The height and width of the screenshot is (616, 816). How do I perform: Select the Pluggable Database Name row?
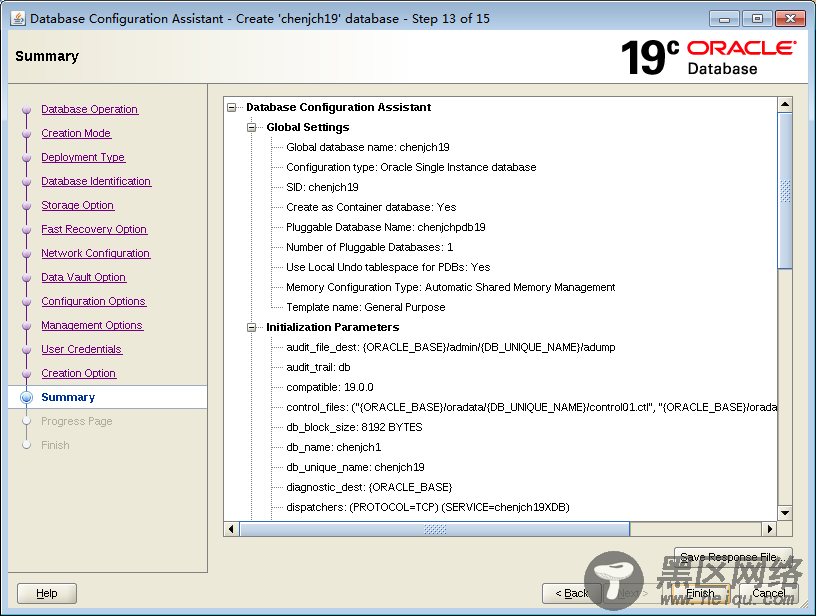coord(386,227)
